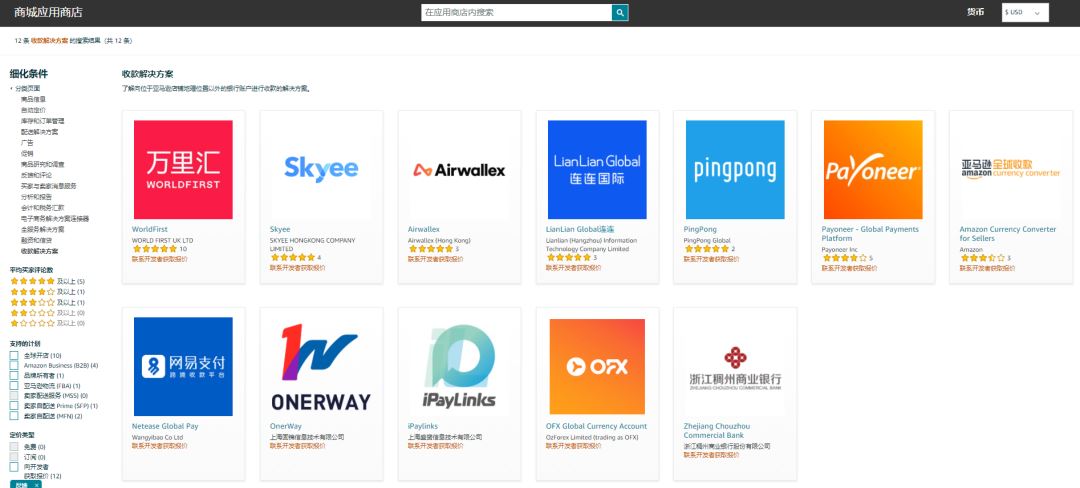Click Amazon Currency Converter's star rating

(985, 257)
